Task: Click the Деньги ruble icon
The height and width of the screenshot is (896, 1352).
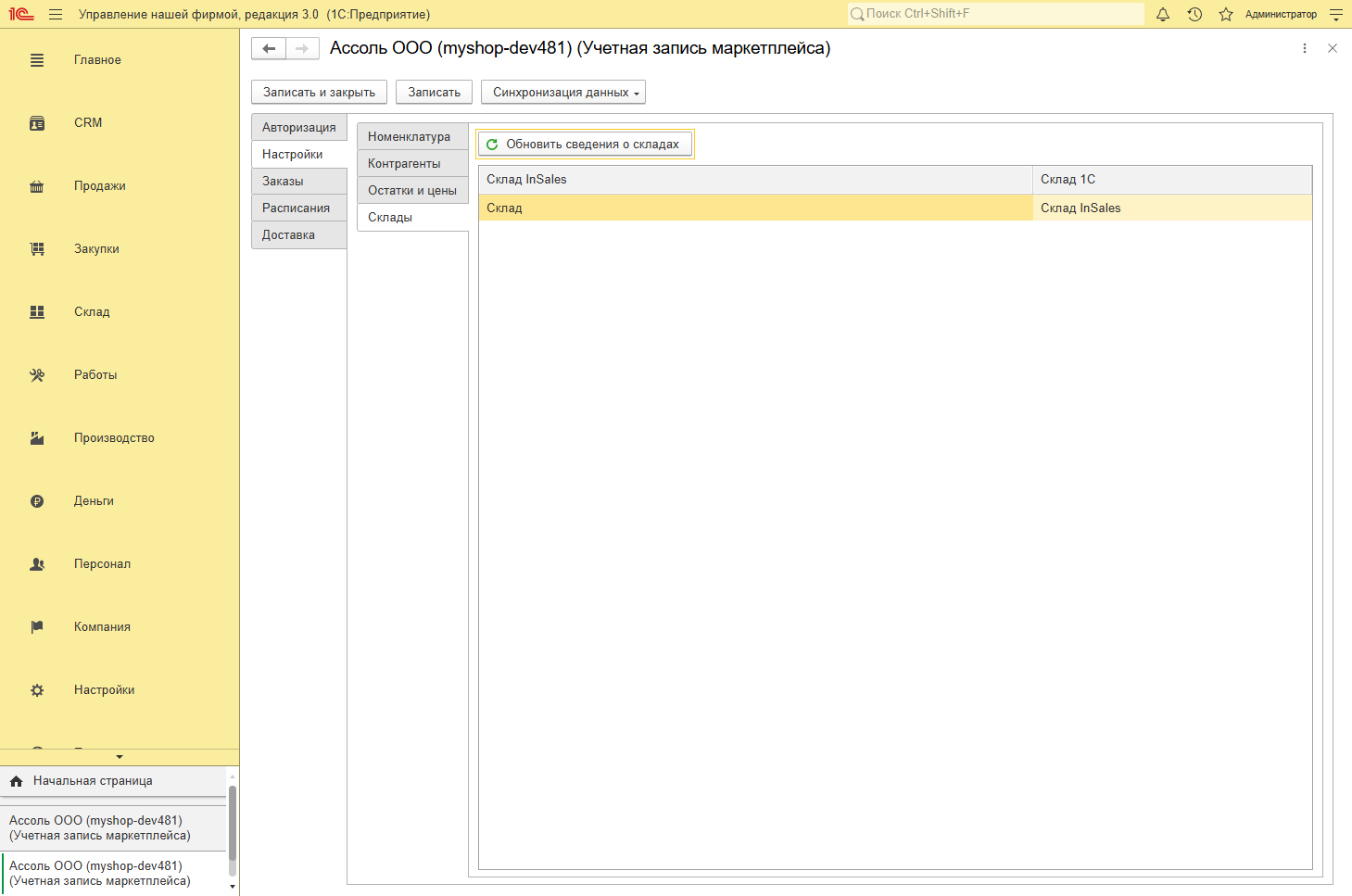Action: click(x=37, y=501)
